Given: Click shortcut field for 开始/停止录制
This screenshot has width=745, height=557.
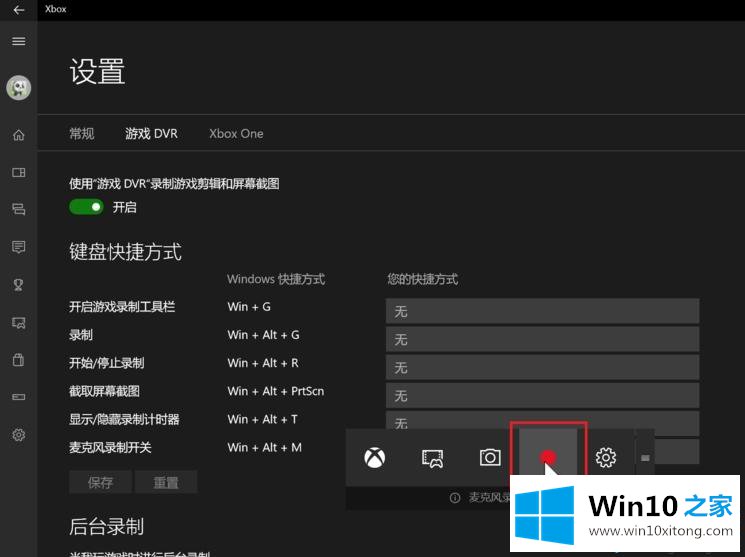Looking at the screenshot, I should click(542, 367).
